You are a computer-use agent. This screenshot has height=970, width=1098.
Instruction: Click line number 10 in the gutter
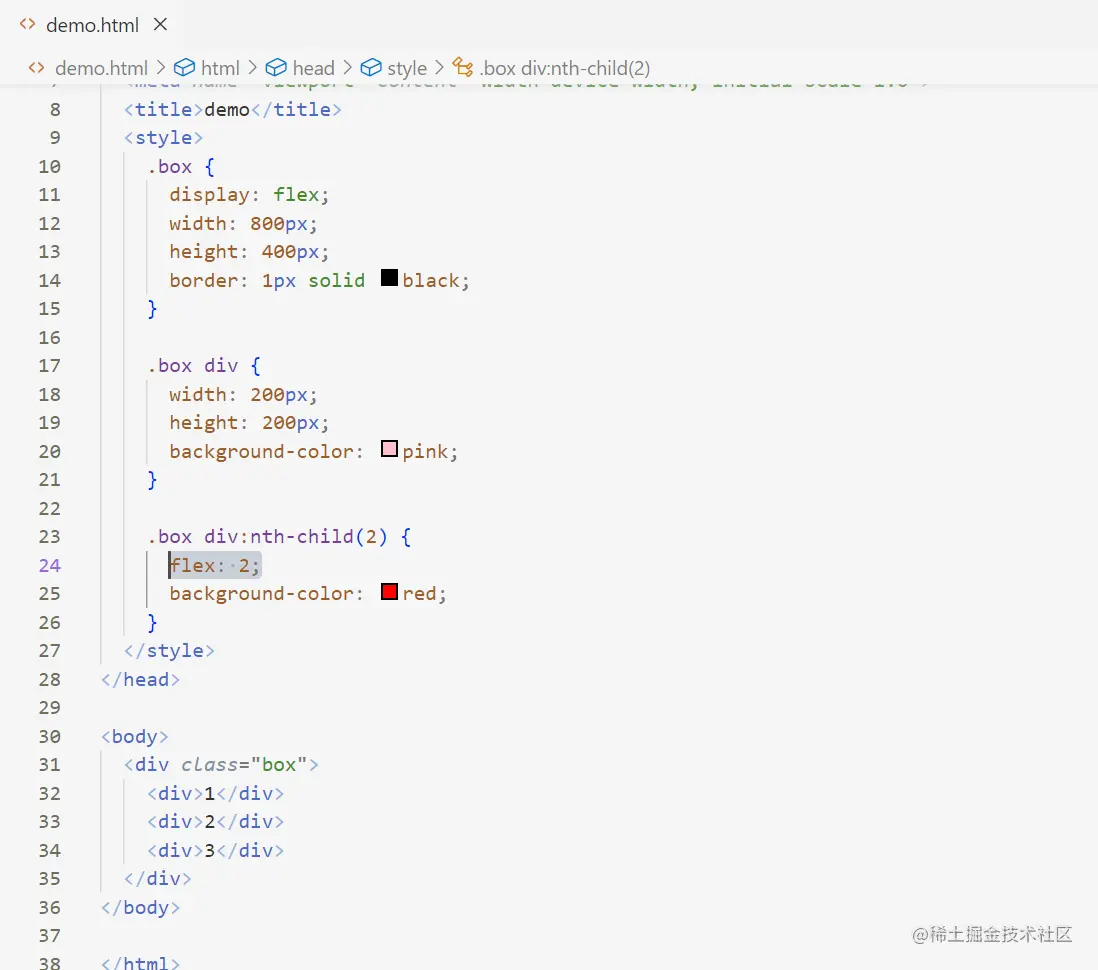[x=50, y=167]
